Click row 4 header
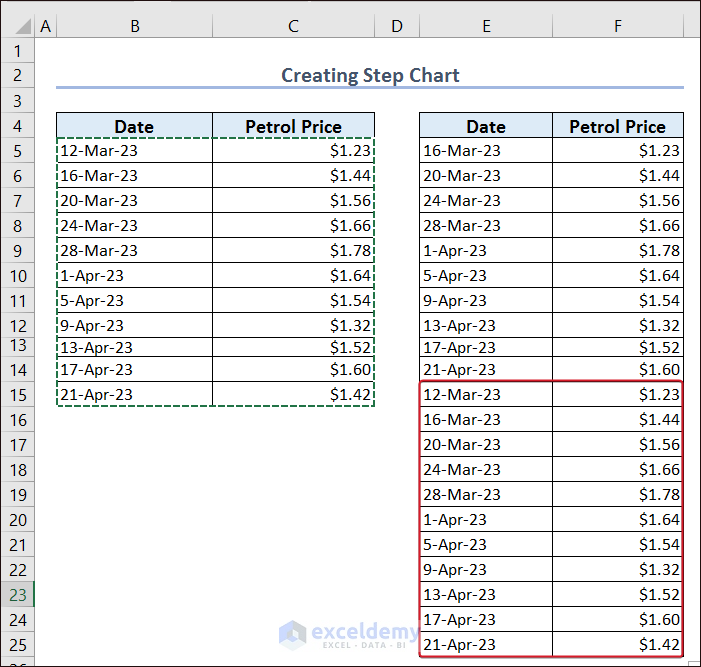Image resolution: width=701 pixels, height=667 pixels. [x=17, y=126]
